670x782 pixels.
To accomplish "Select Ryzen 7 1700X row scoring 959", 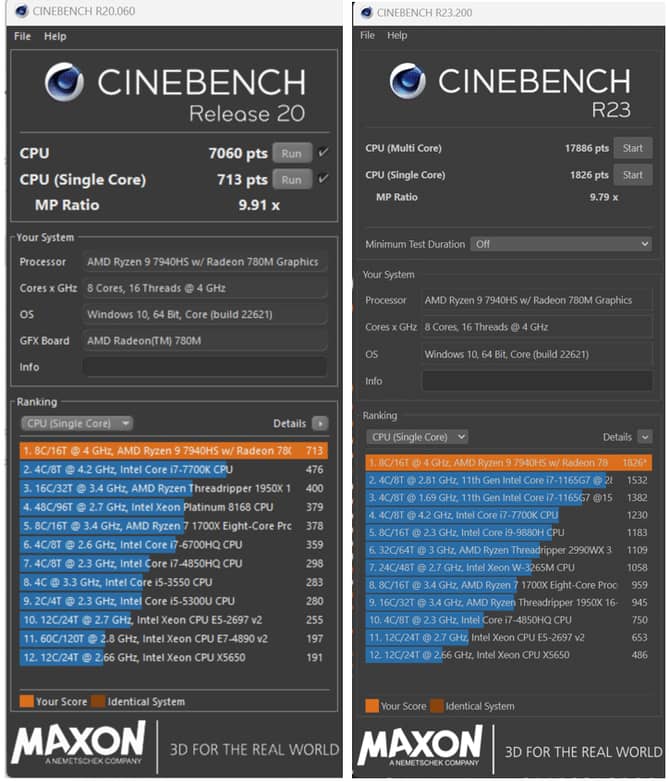I will click(x=508, y=585).
